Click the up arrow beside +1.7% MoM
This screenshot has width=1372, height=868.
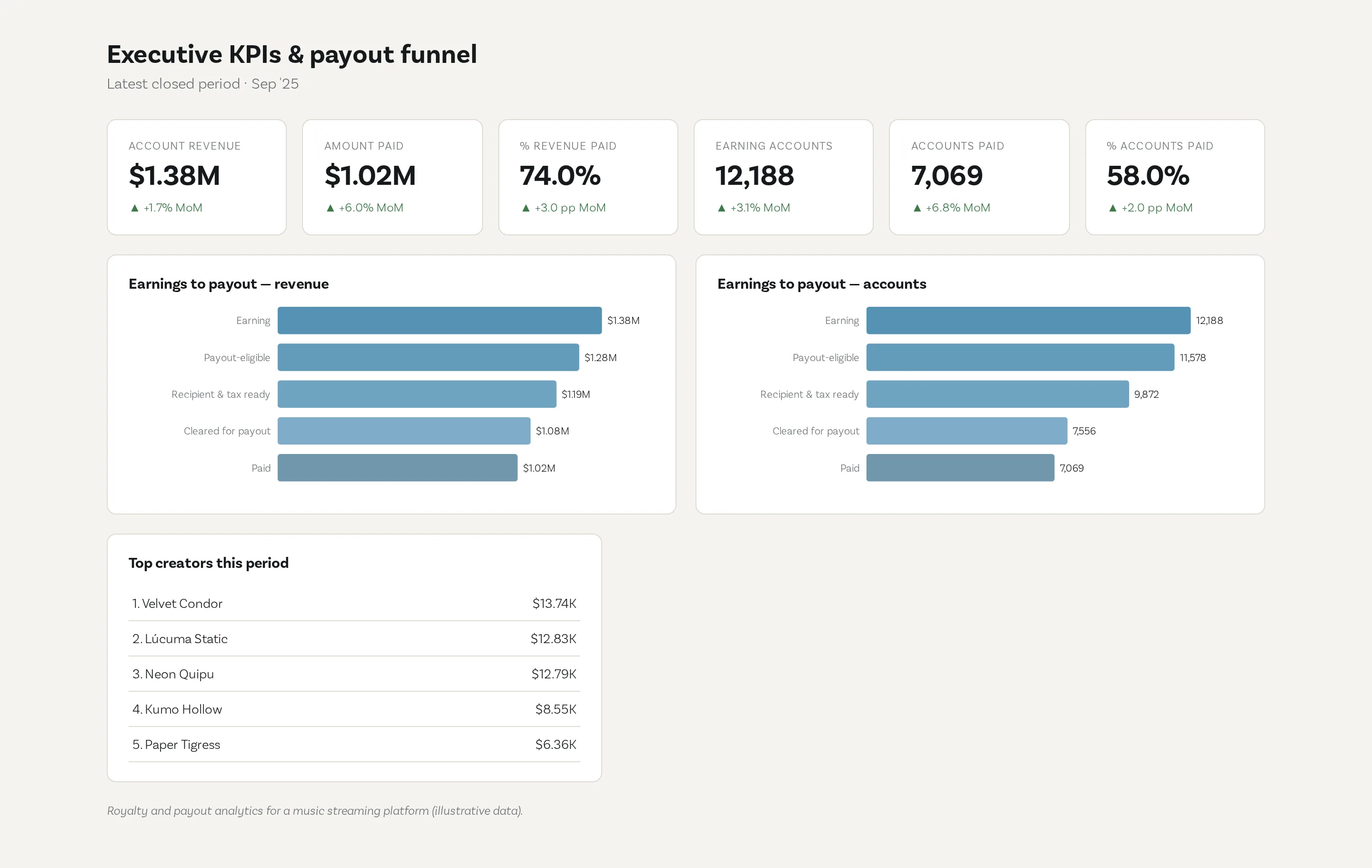(x=134, y=208)
